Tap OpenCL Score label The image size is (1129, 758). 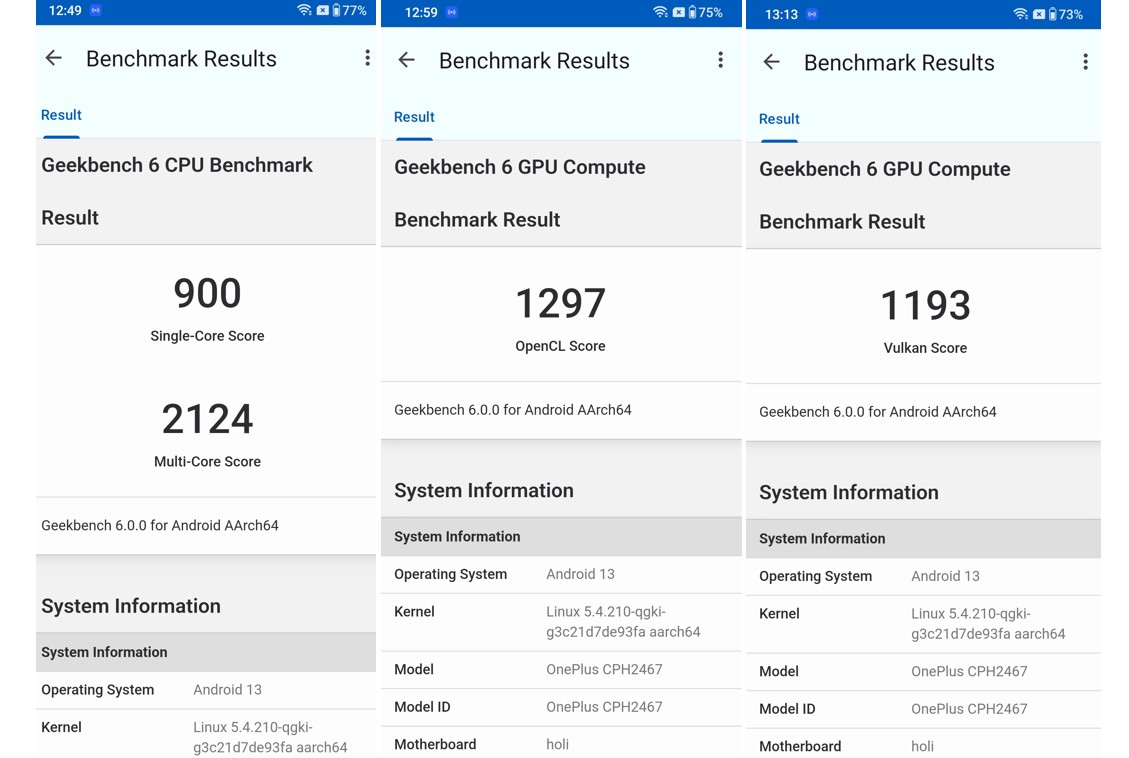click(560, 346)
